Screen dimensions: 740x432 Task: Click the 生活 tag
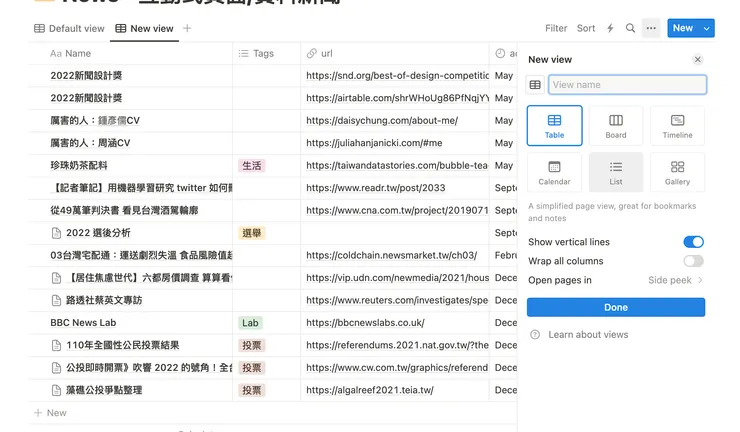point(252,166)
